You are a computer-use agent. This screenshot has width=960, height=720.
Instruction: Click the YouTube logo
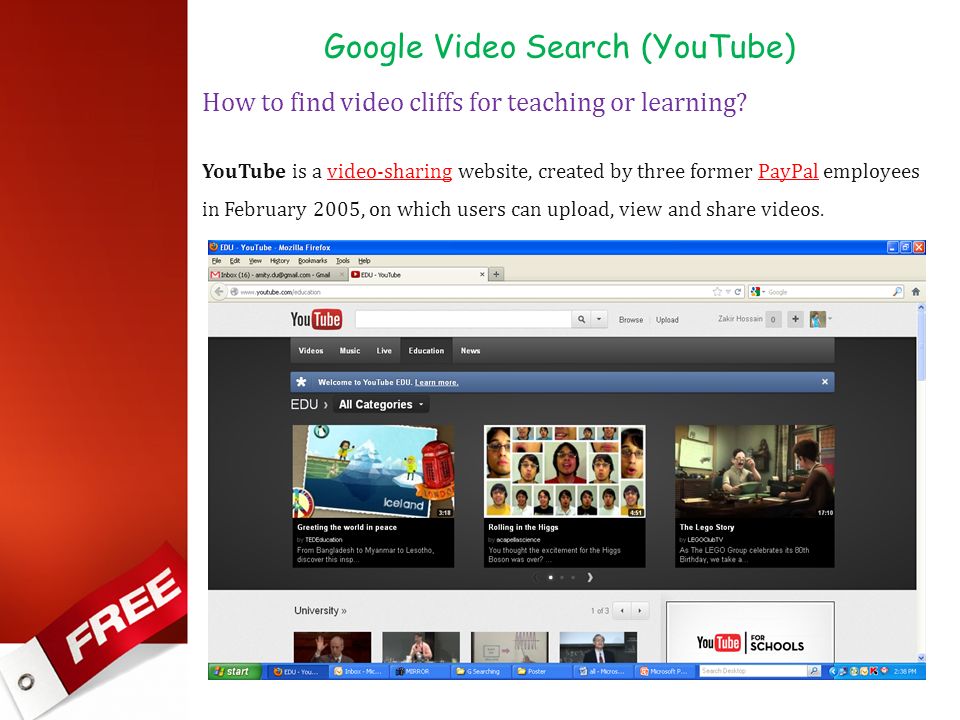click(x=316, y=319)
